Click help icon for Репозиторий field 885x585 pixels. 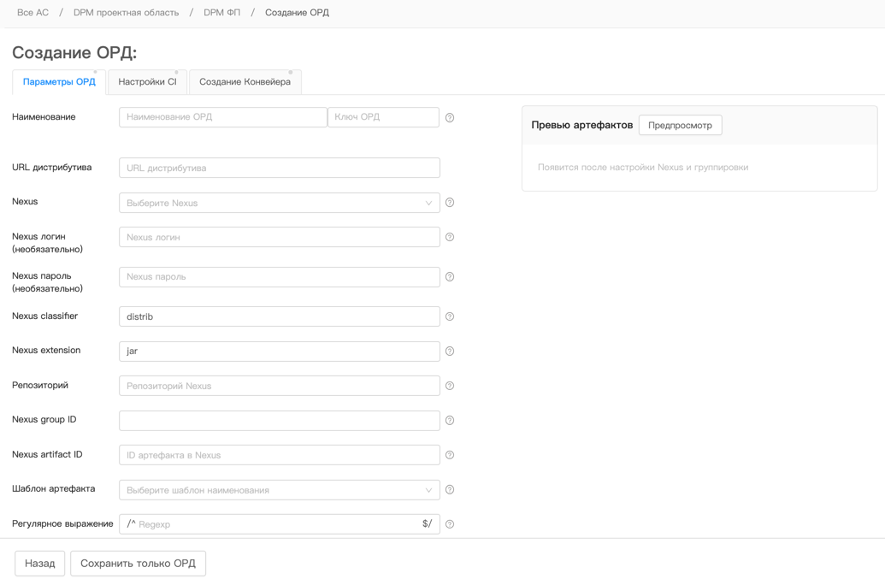(x=450, y=386)
